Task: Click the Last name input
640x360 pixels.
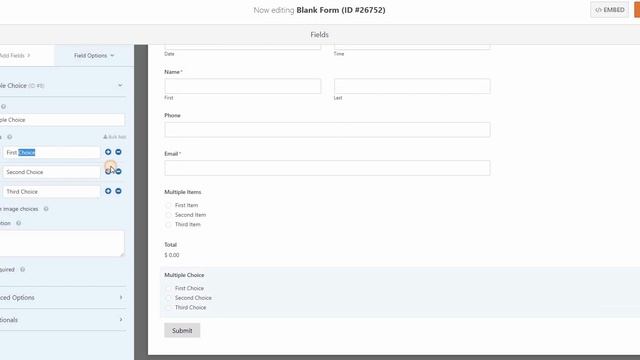Action: [412, 86]
